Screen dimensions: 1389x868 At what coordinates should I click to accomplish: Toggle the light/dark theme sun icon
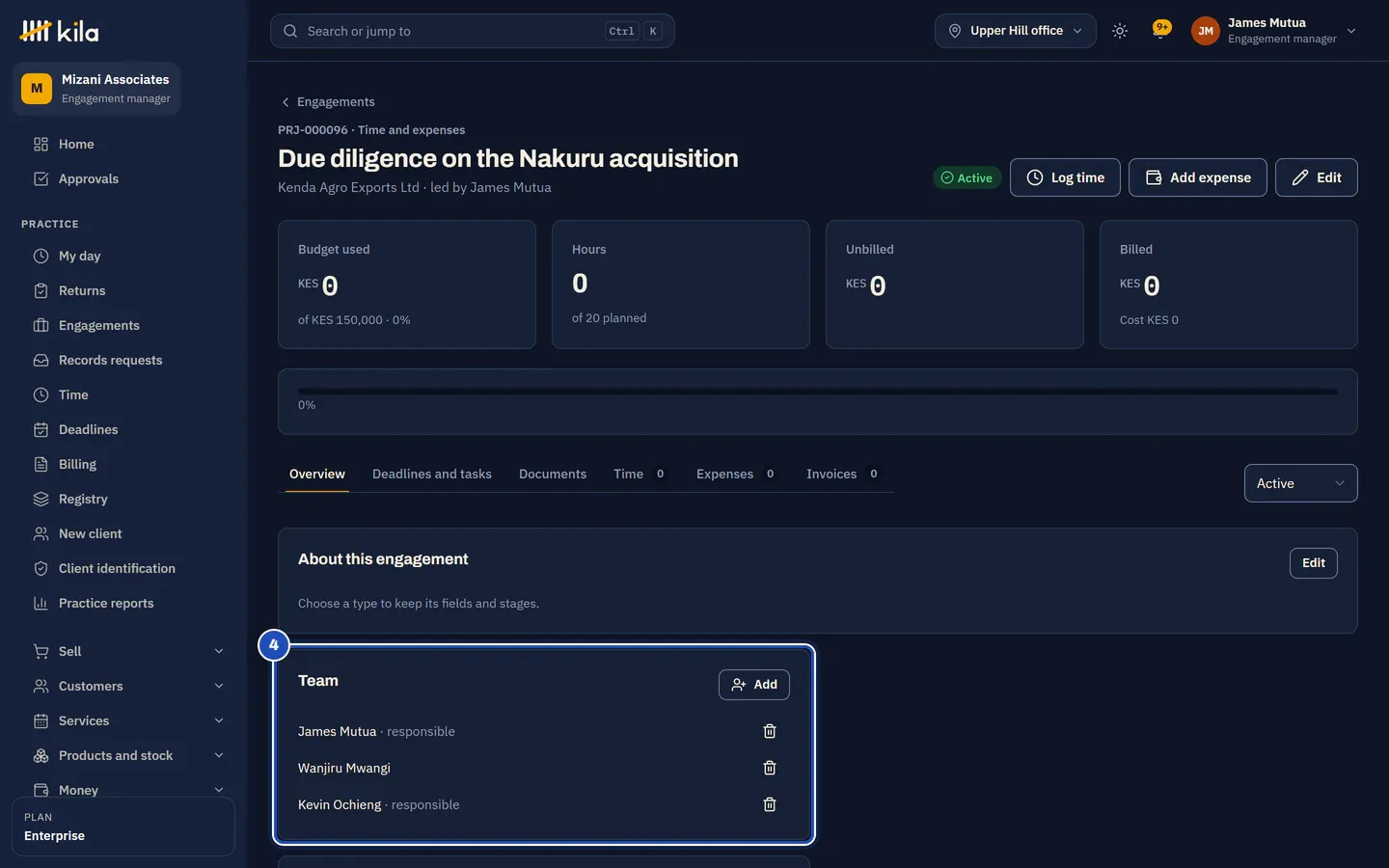click(x=1120, y=31)
